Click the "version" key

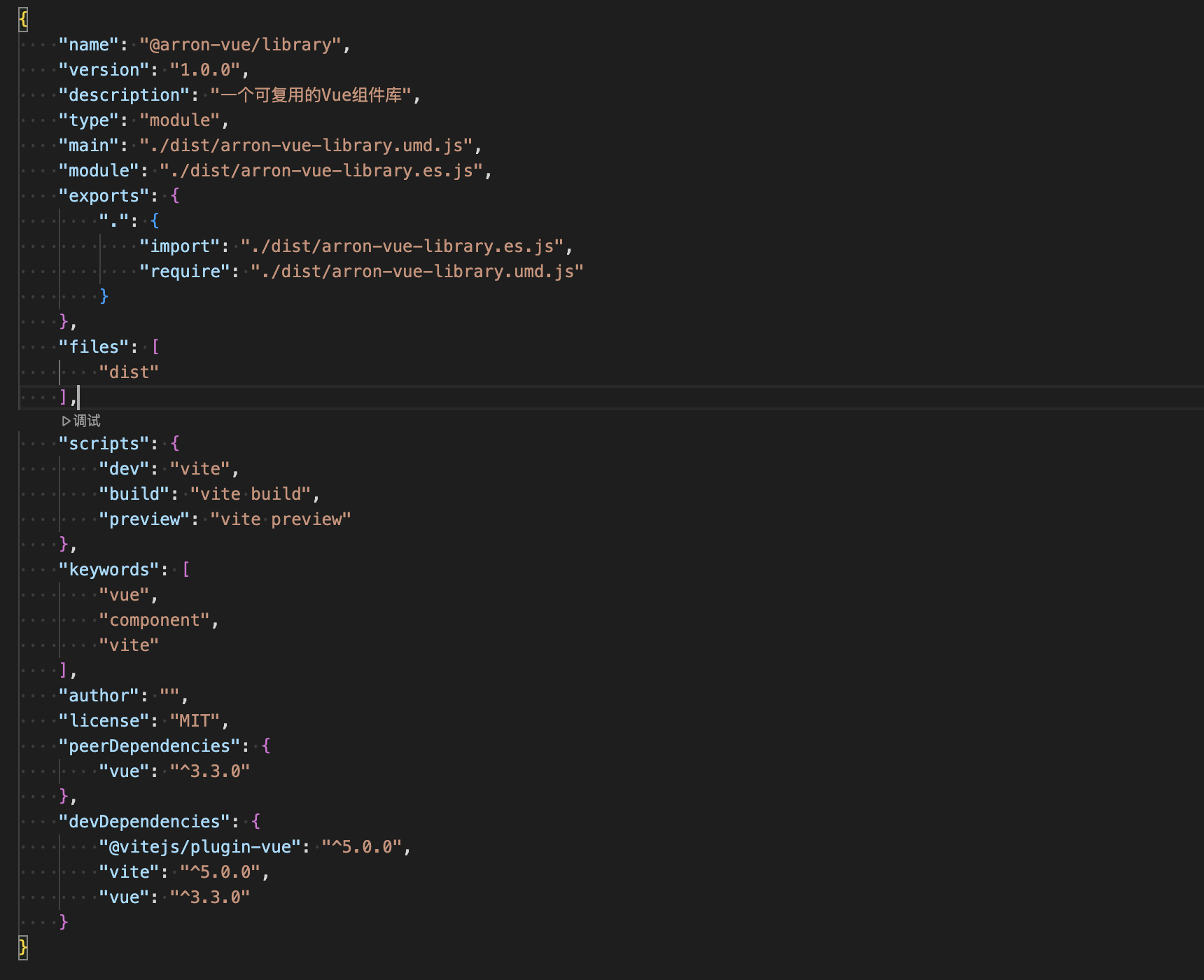coord(104,70)
